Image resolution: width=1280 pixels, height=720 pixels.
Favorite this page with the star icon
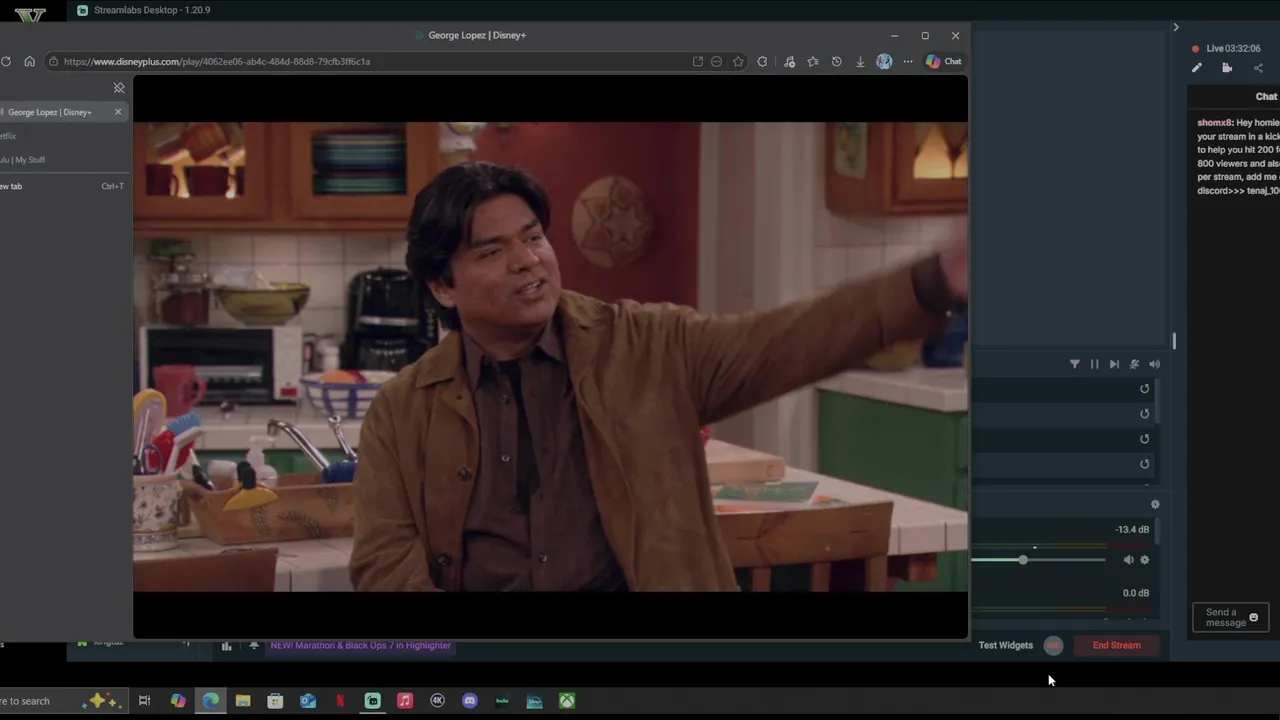pyautogui.click(x=738, y=61)
